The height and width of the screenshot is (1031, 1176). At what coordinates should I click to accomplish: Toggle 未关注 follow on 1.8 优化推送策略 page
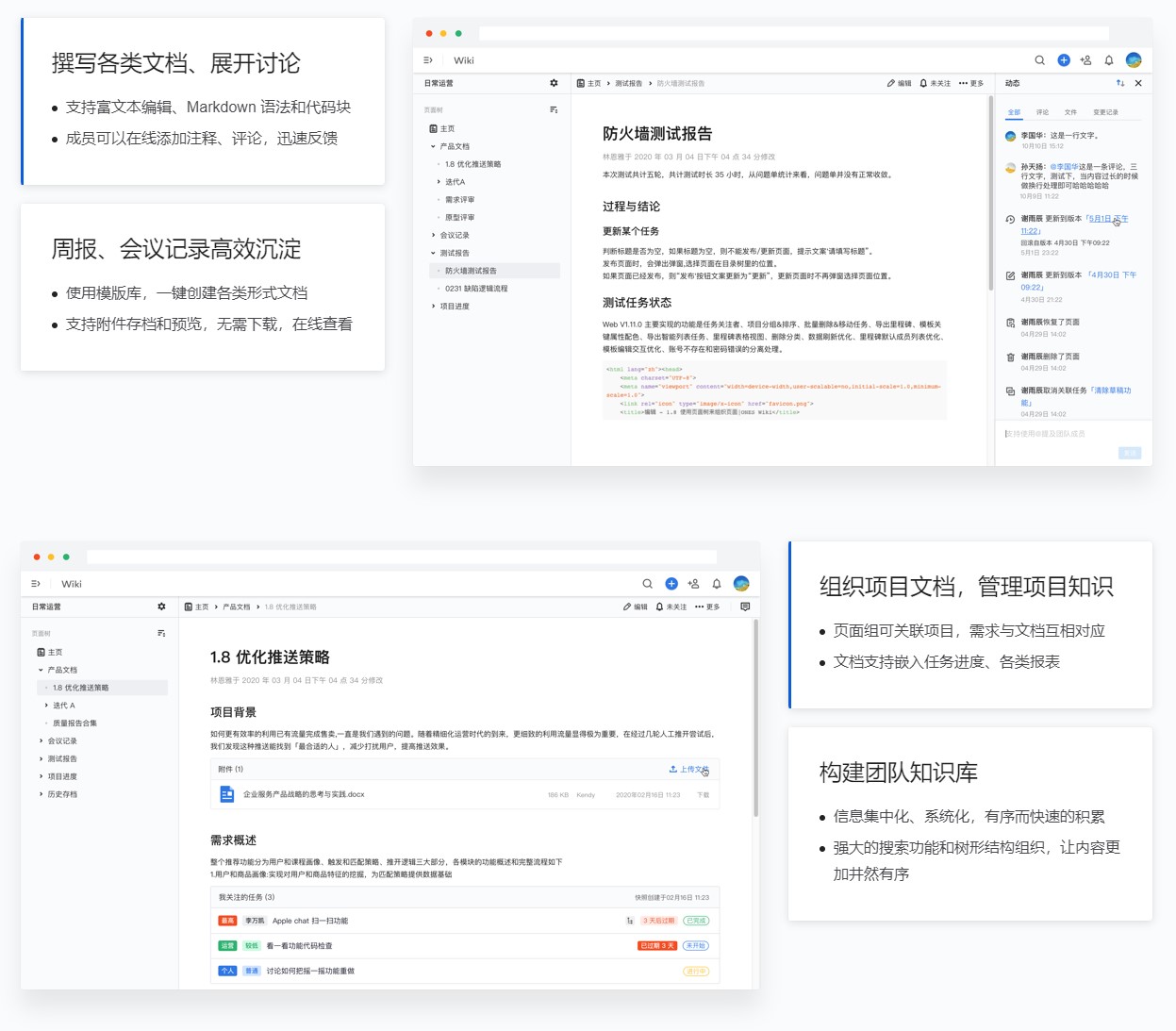[x=671, y=607]
